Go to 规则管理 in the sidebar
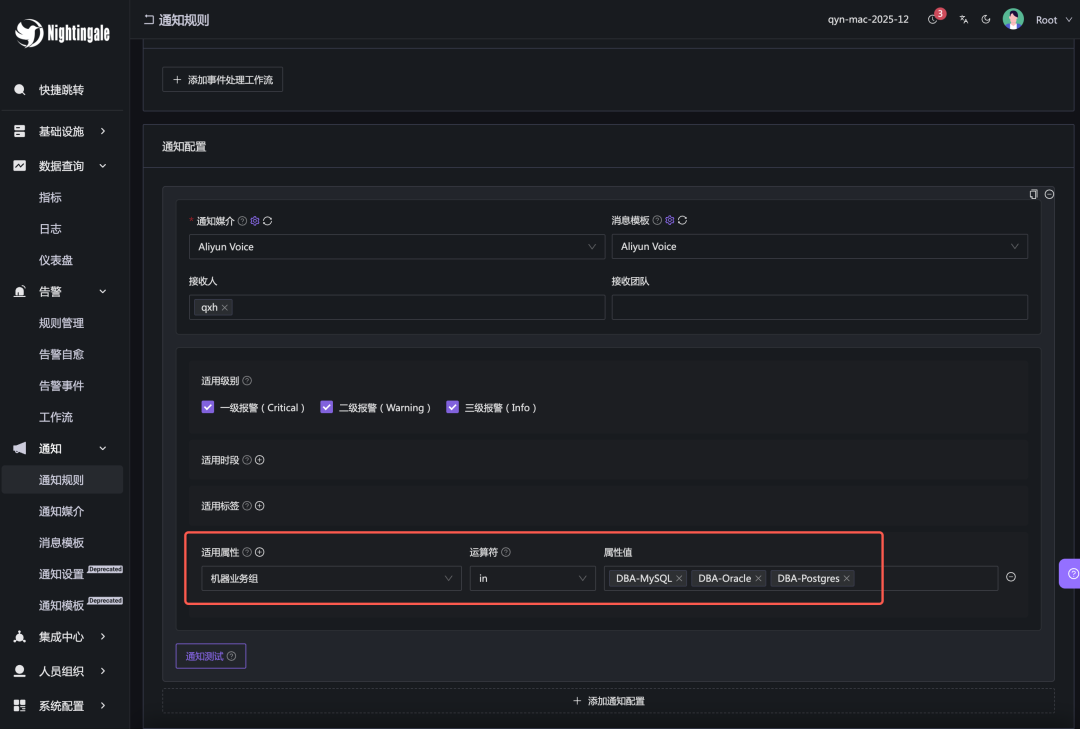The height and width of the screenshot is (729, 1080). point(61,323)
